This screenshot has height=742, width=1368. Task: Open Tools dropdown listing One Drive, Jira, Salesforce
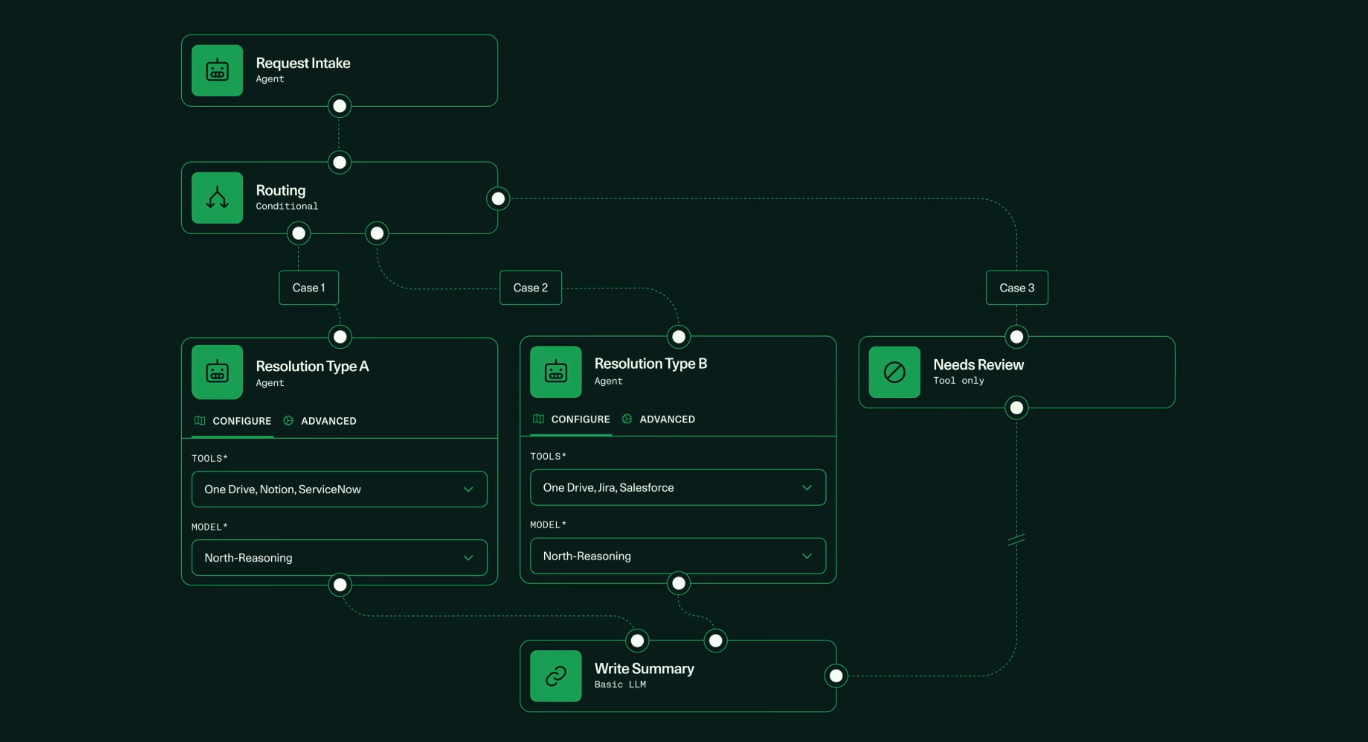pos(677,487)
